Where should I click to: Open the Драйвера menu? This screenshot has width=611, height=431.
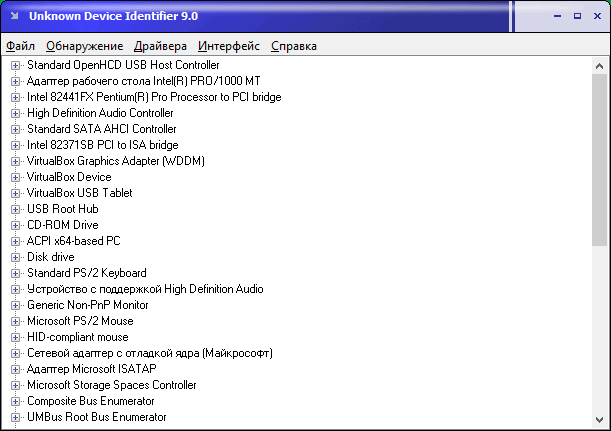pyautogui.click(x=160, y=46)
